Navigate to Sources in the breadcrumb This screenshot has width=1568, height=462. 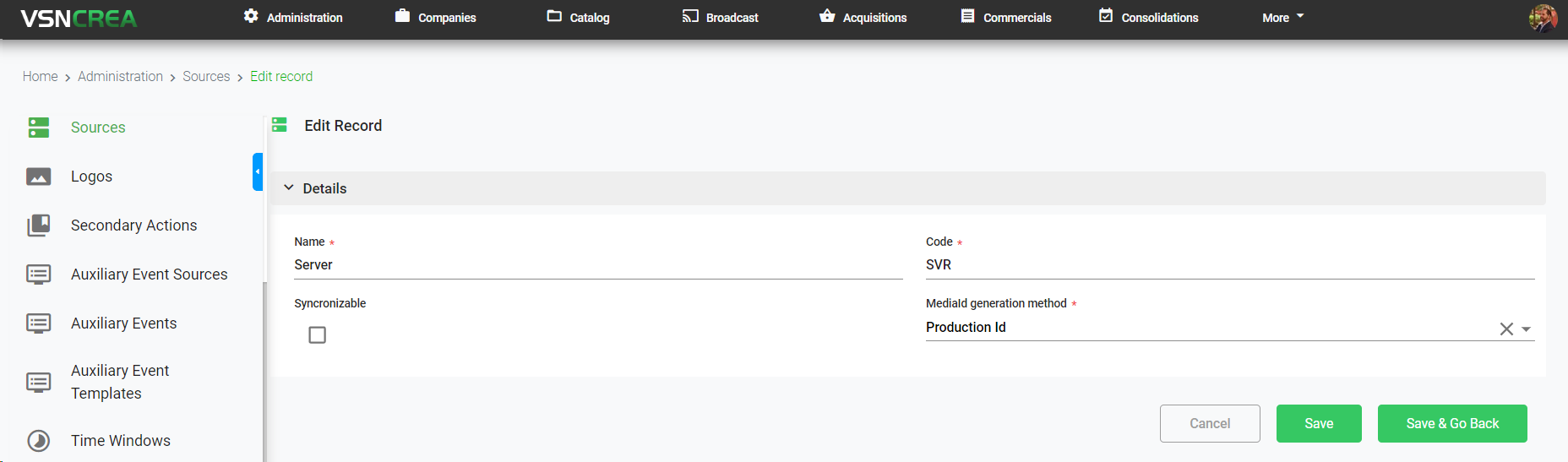(206, 77)
